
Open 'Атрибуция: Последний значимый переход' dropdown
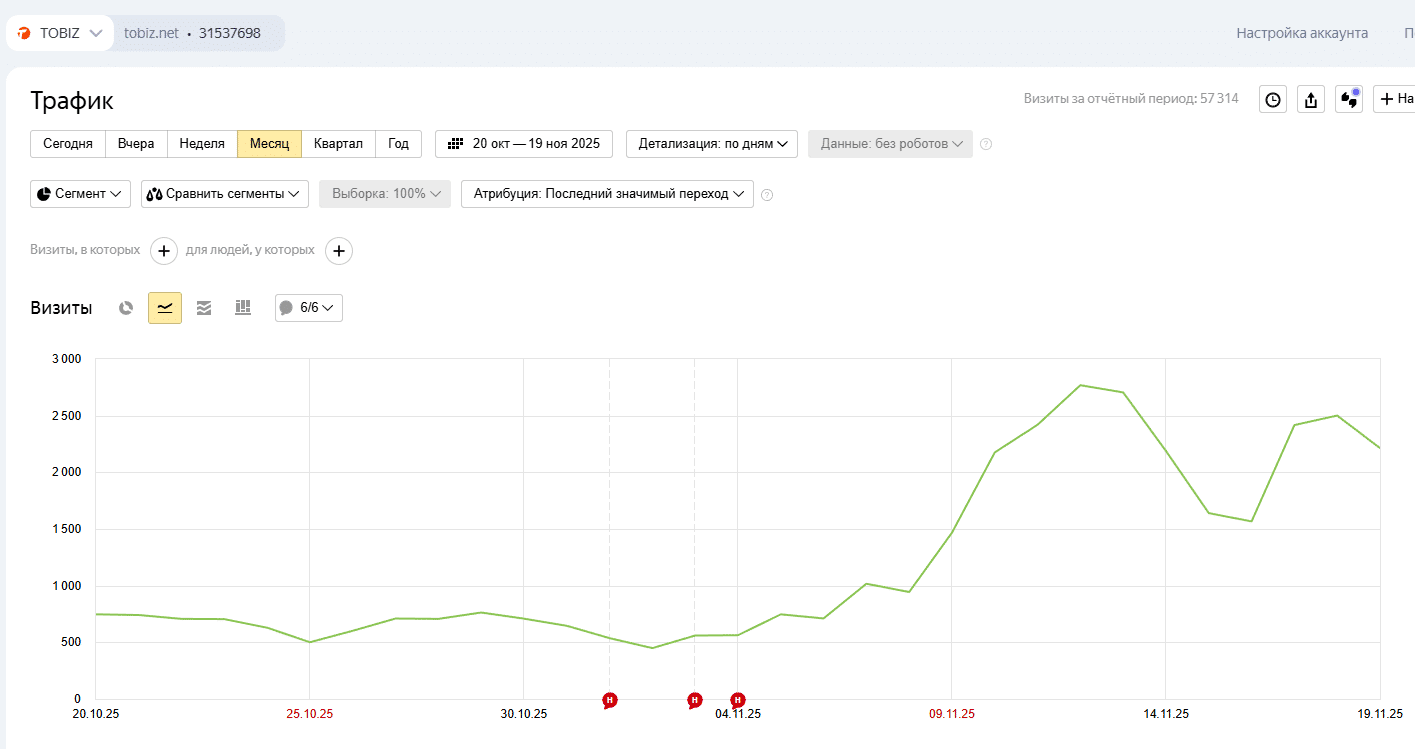click(x=607, y=194)
